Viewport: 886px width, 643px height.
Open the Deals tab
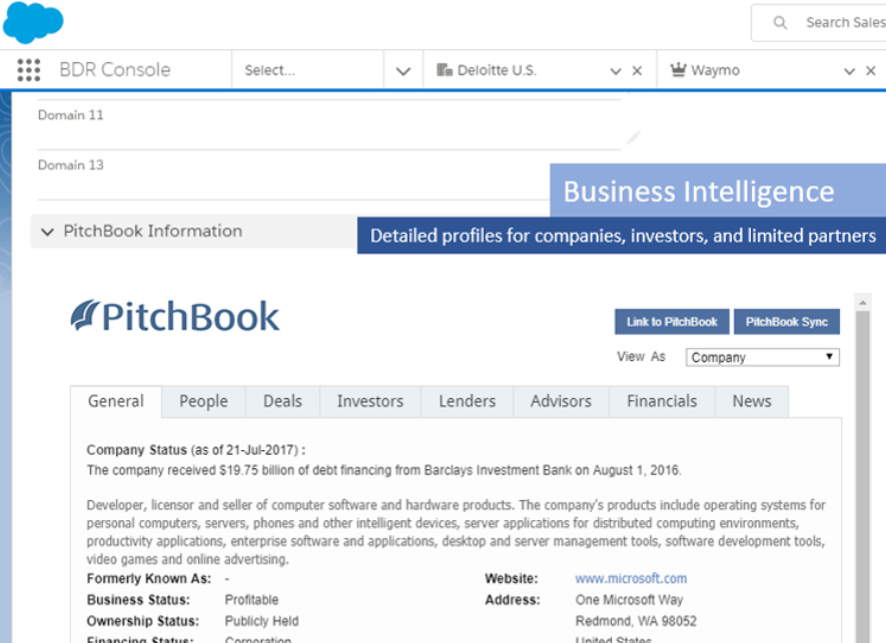click(283, 401)
